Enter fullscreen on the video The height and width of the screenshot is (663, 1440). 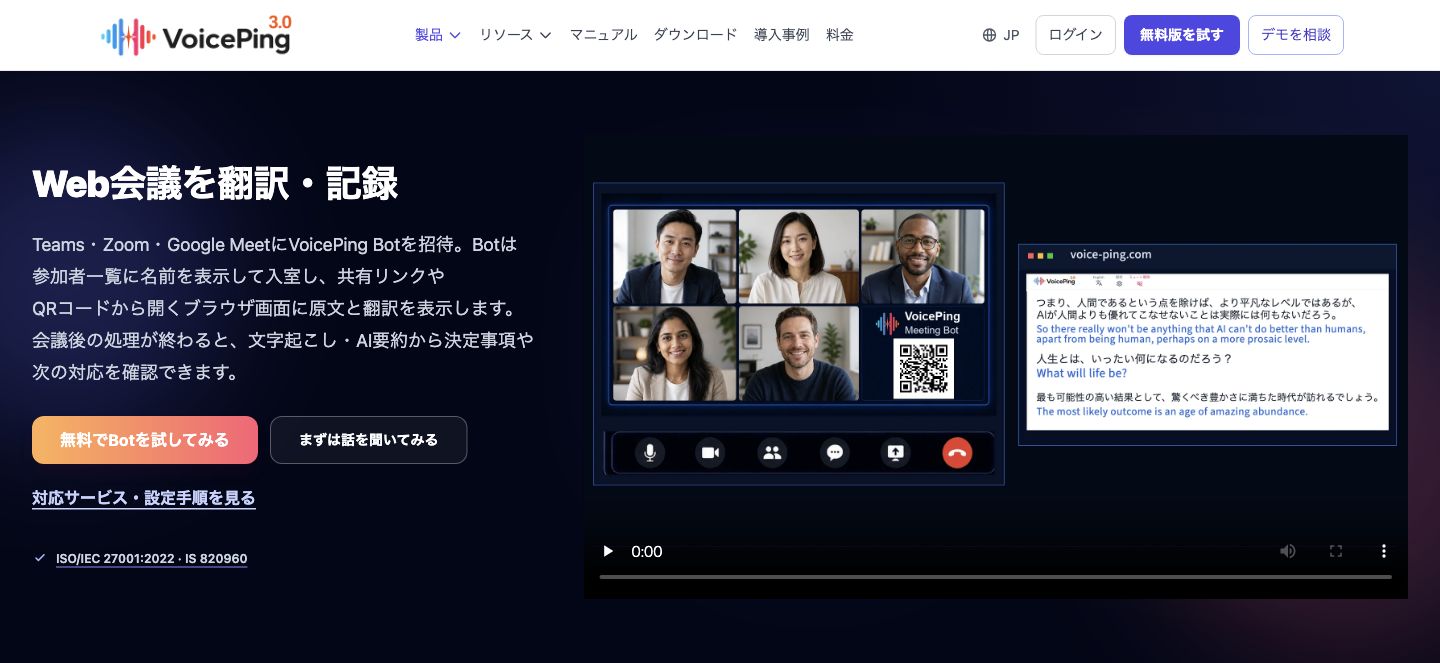click(1335, 551)
